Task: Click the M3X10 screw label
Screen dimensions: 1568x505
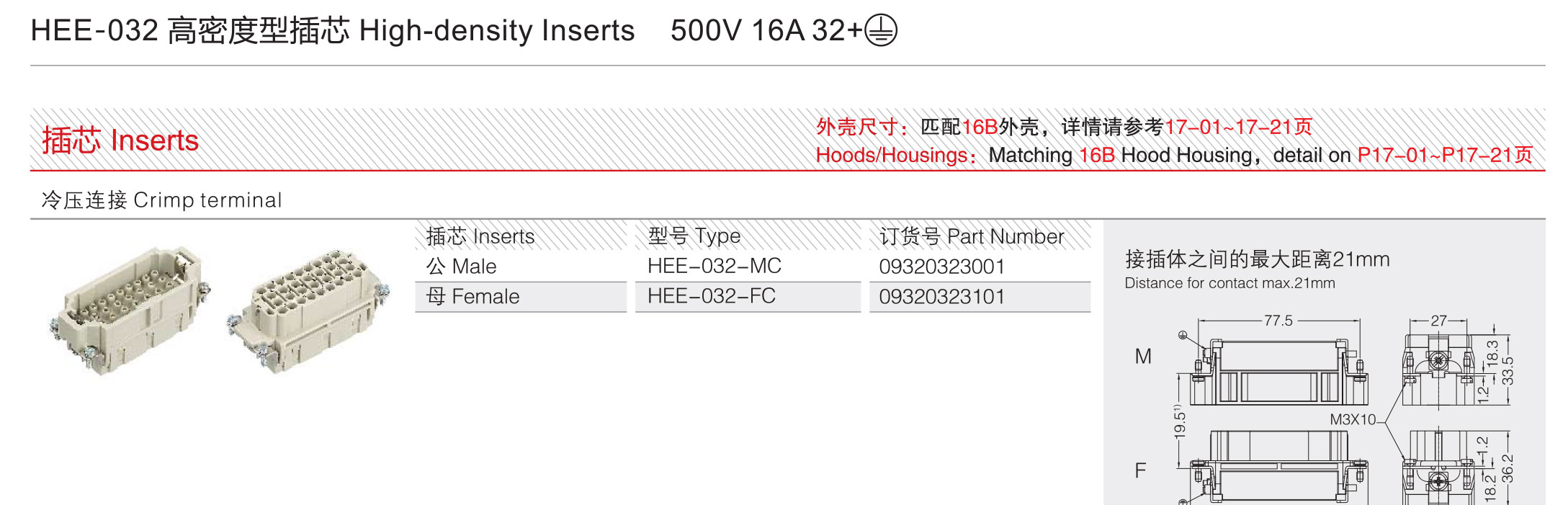Action: pos(1353,420)
